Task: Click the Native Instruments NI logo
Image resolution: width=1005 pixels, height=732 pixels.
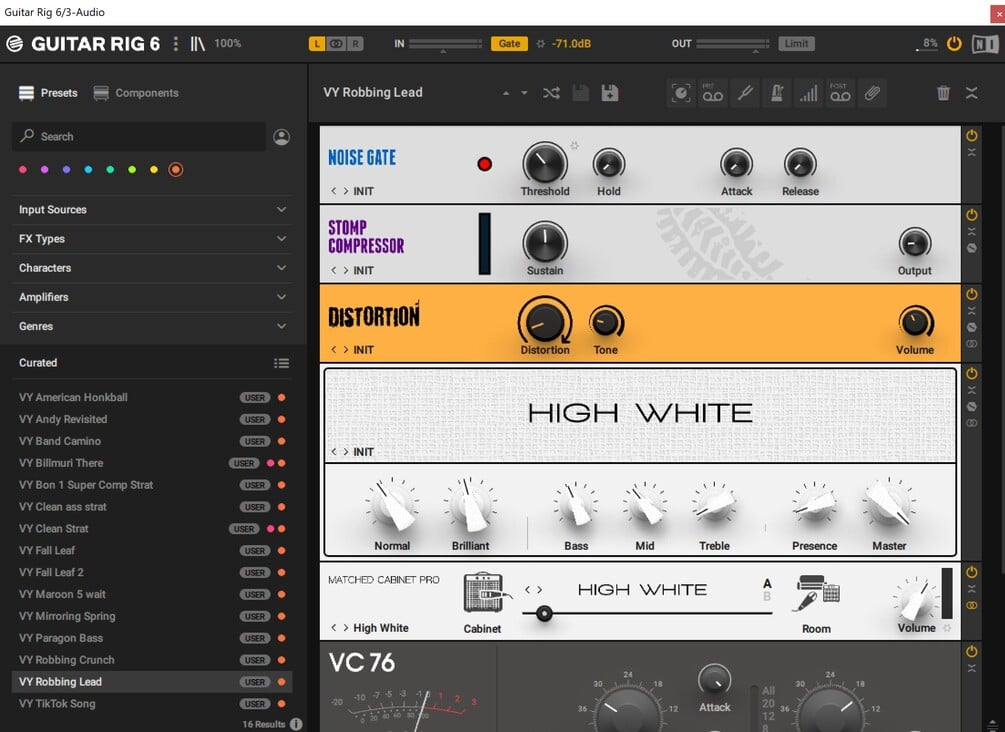Action: [x=984, y=44]
